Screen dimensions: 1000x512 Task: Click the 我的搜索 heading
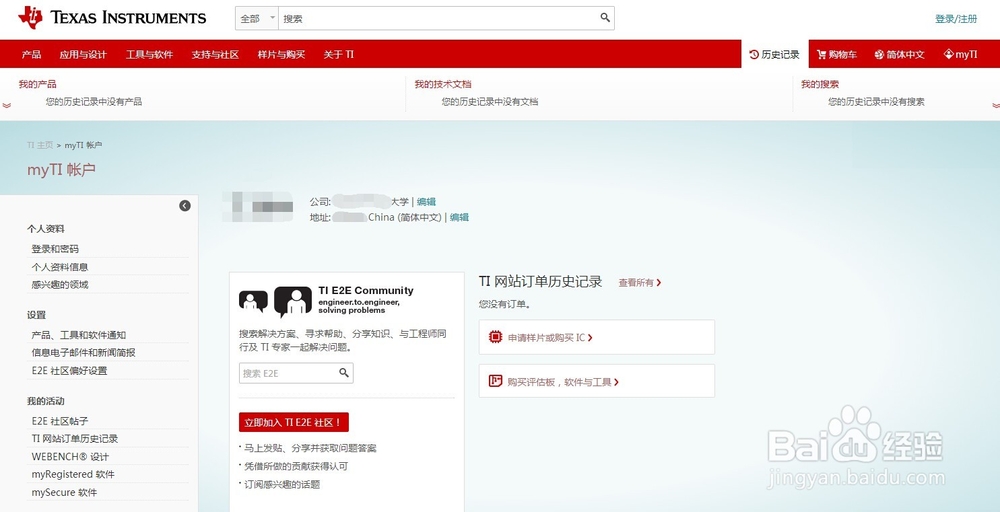pyautogui.click(x=820, y=84)
